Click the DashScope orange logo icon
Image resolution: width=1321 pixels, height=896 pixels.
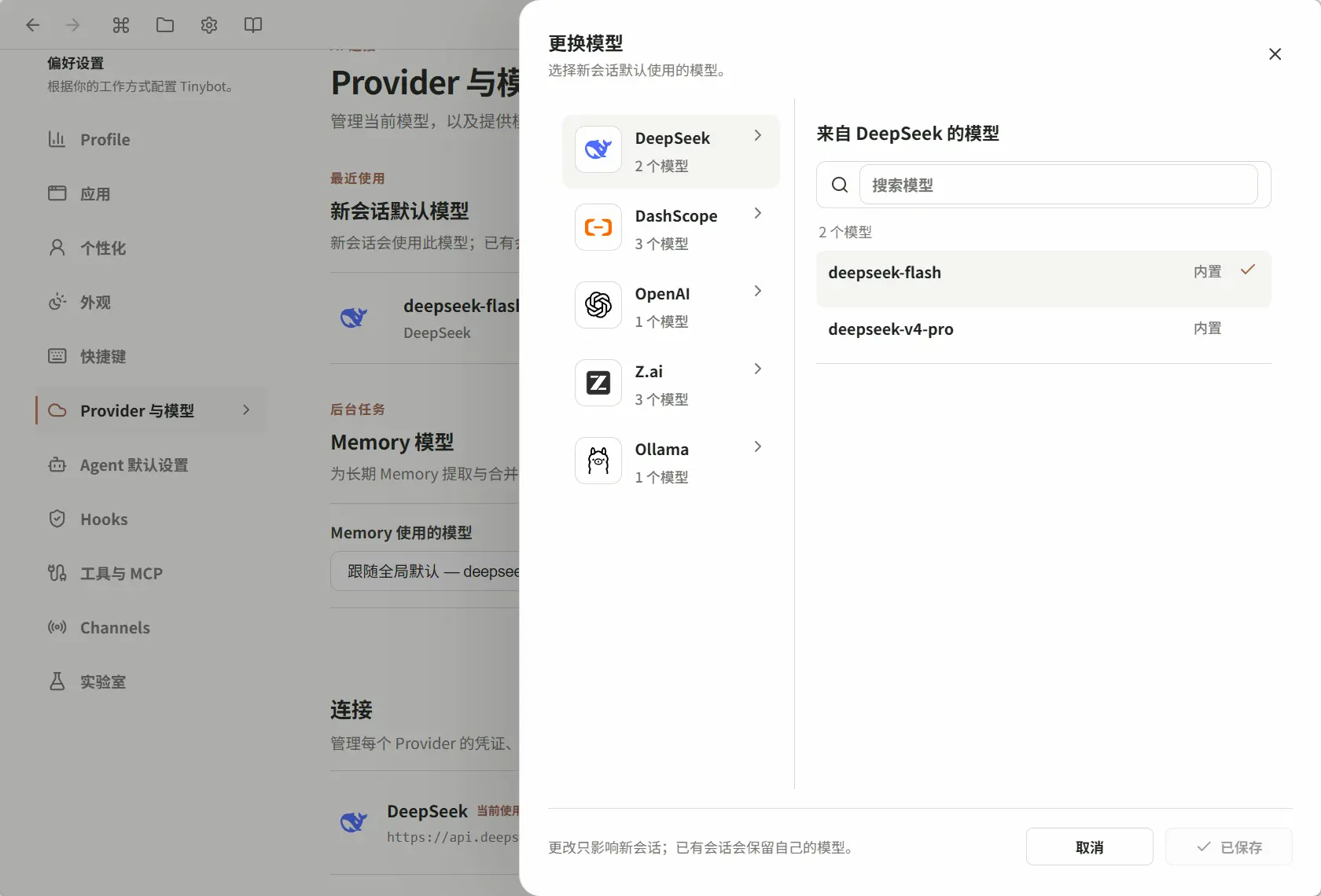(x=598, y=227)
